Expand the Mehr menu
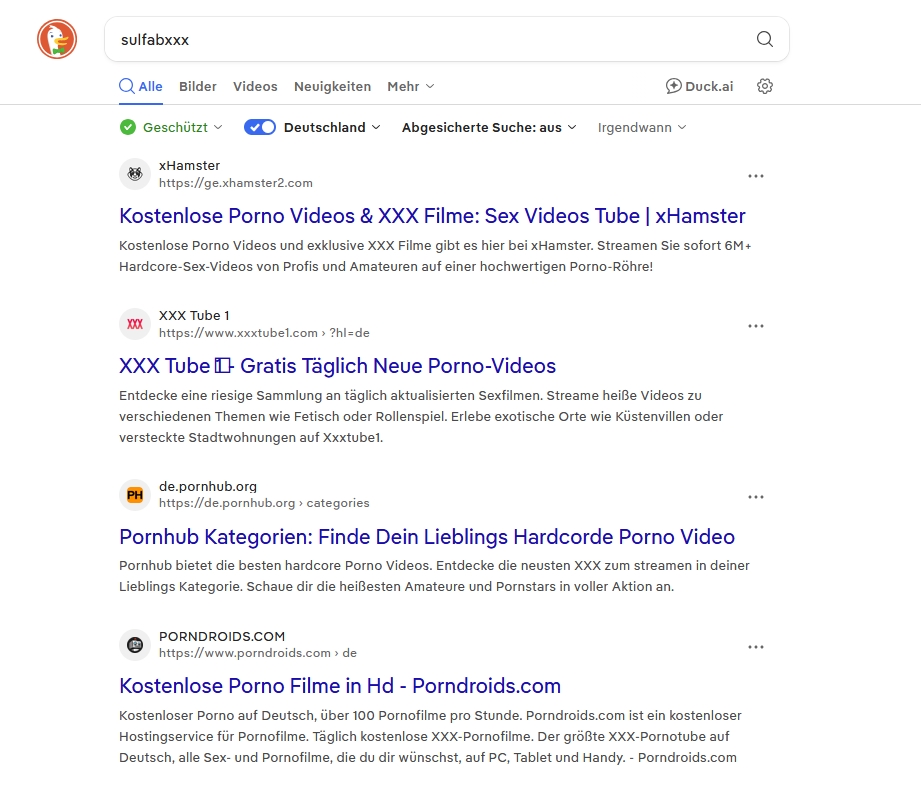Image resolution: width=921 pixels, height=795 pixels. [x=411, y=86]
